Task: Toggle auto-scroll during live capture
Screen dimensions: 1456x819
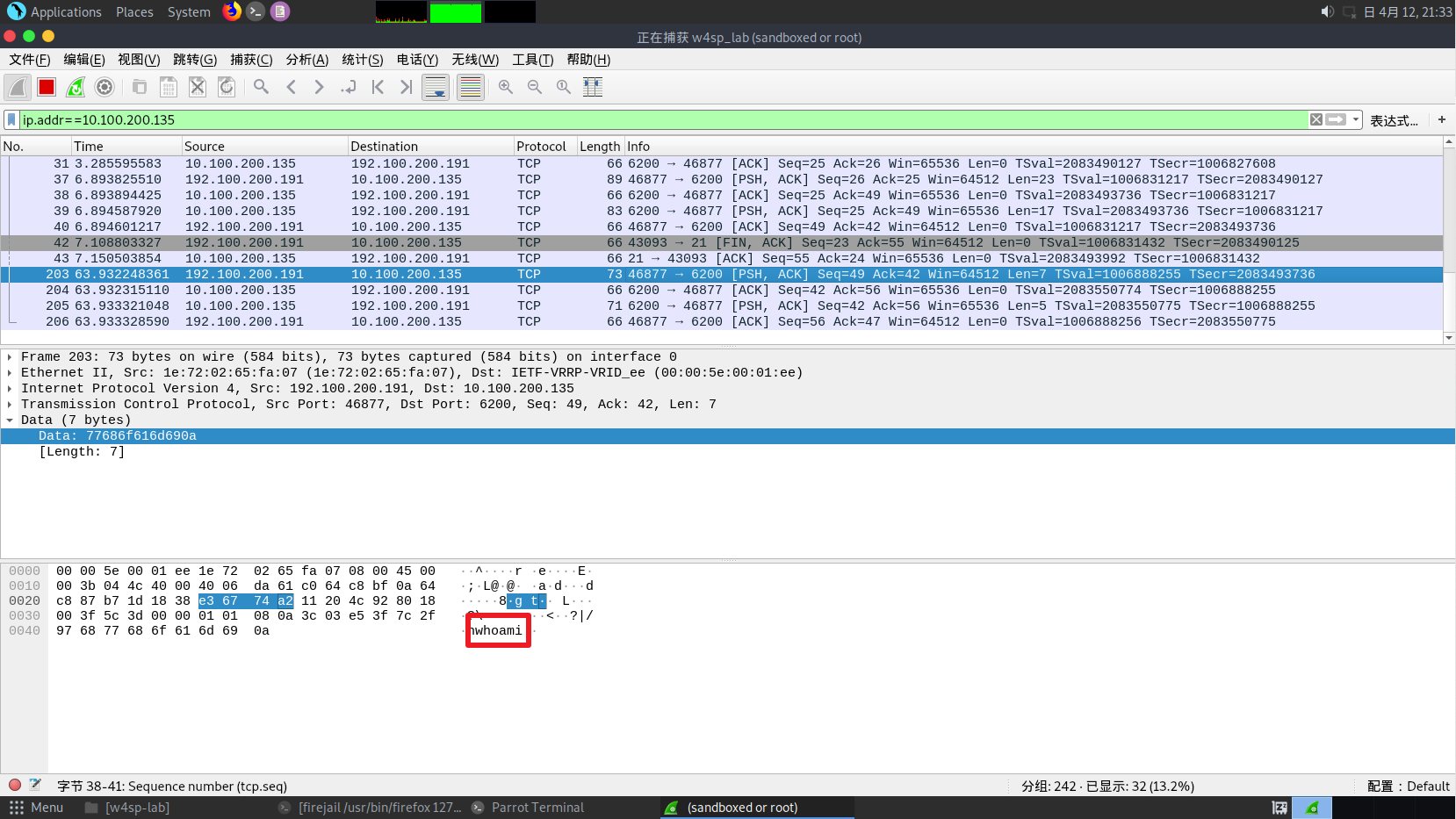Action: tap(436, 87)
